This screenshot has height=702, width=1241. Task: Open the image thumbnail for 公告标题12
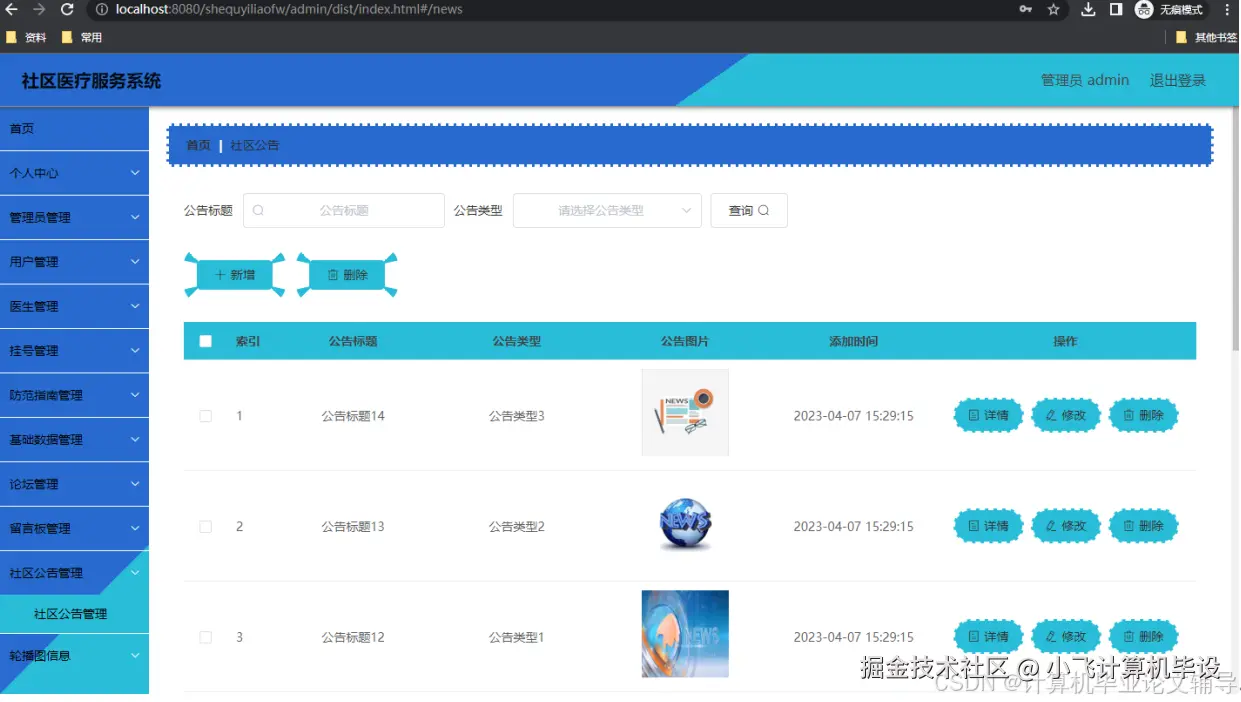coord(685,634)
